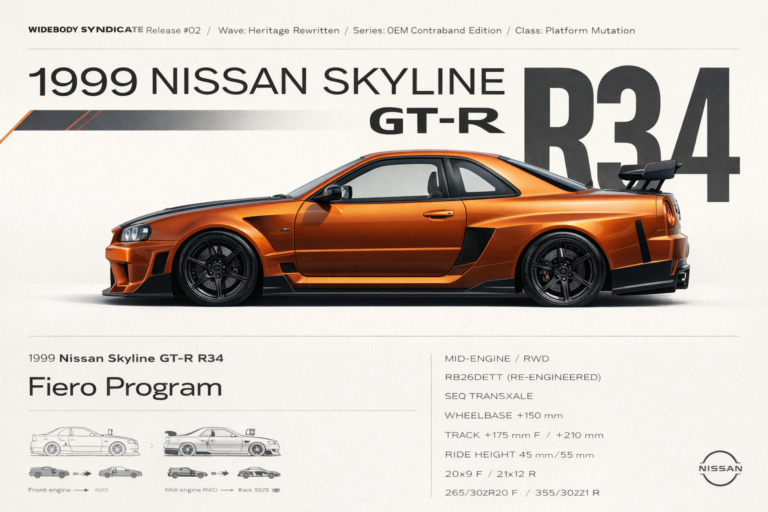This screenshot has height=512, width=768.
Task: Click the left outline sketch of the stock car
Action: coord(85,441)
